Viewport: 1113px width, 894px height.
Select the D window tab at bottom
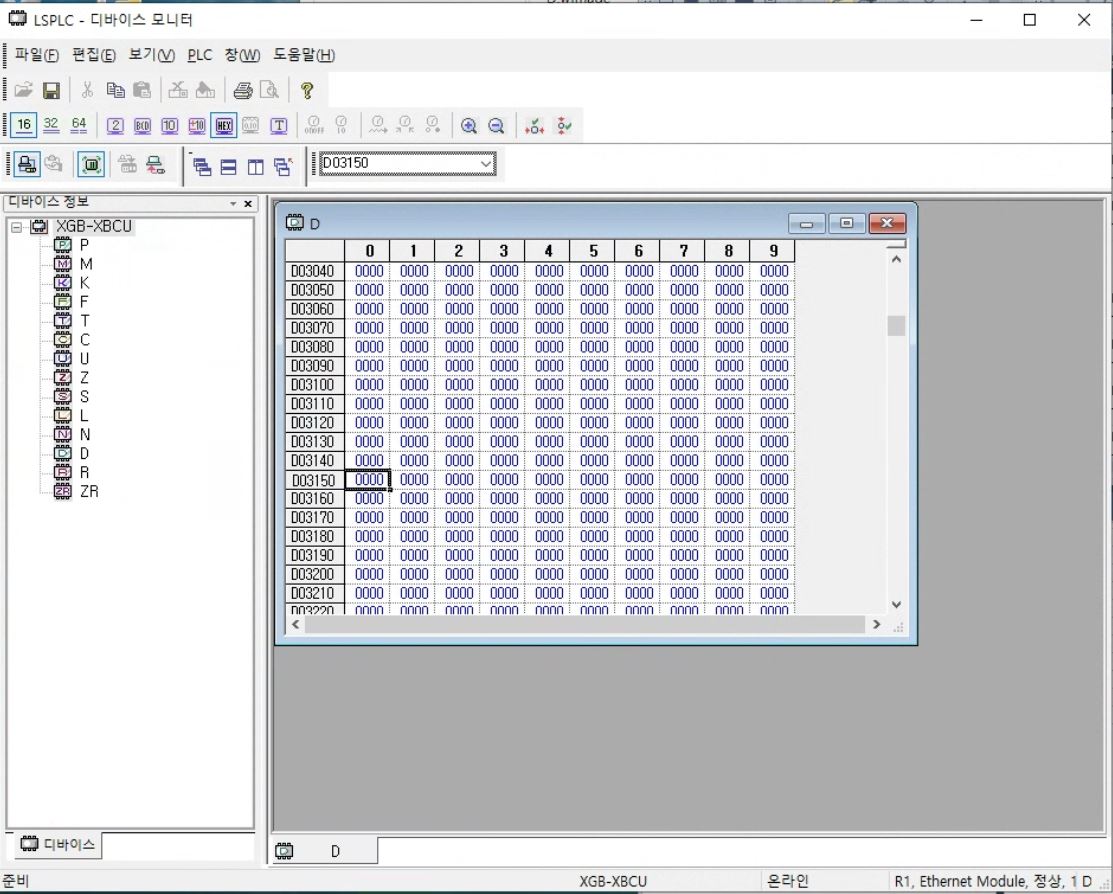click(x=324, y=851)
